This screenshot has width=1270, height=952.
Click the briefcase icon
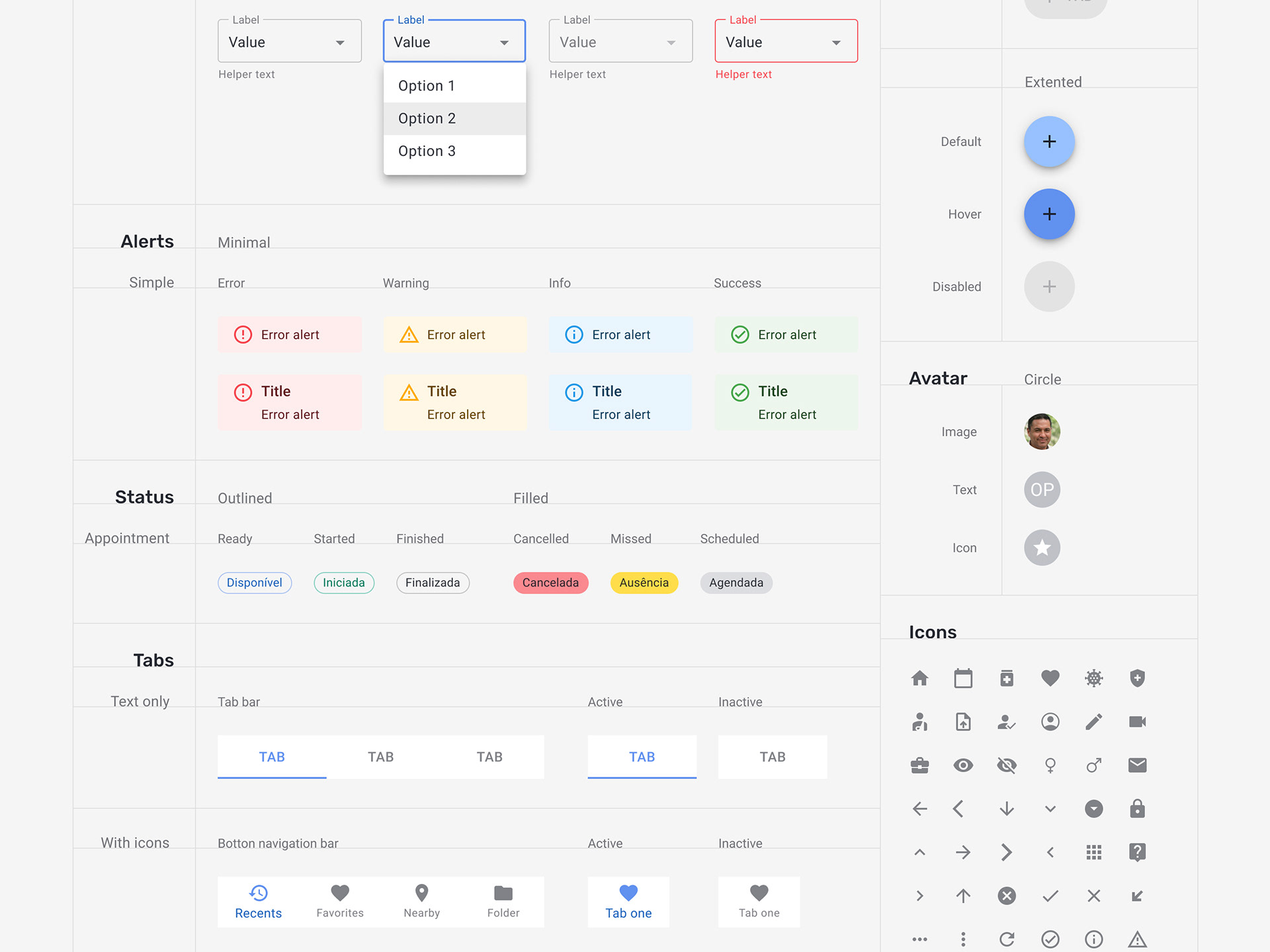pyautogui.click(x=919, y=766)
